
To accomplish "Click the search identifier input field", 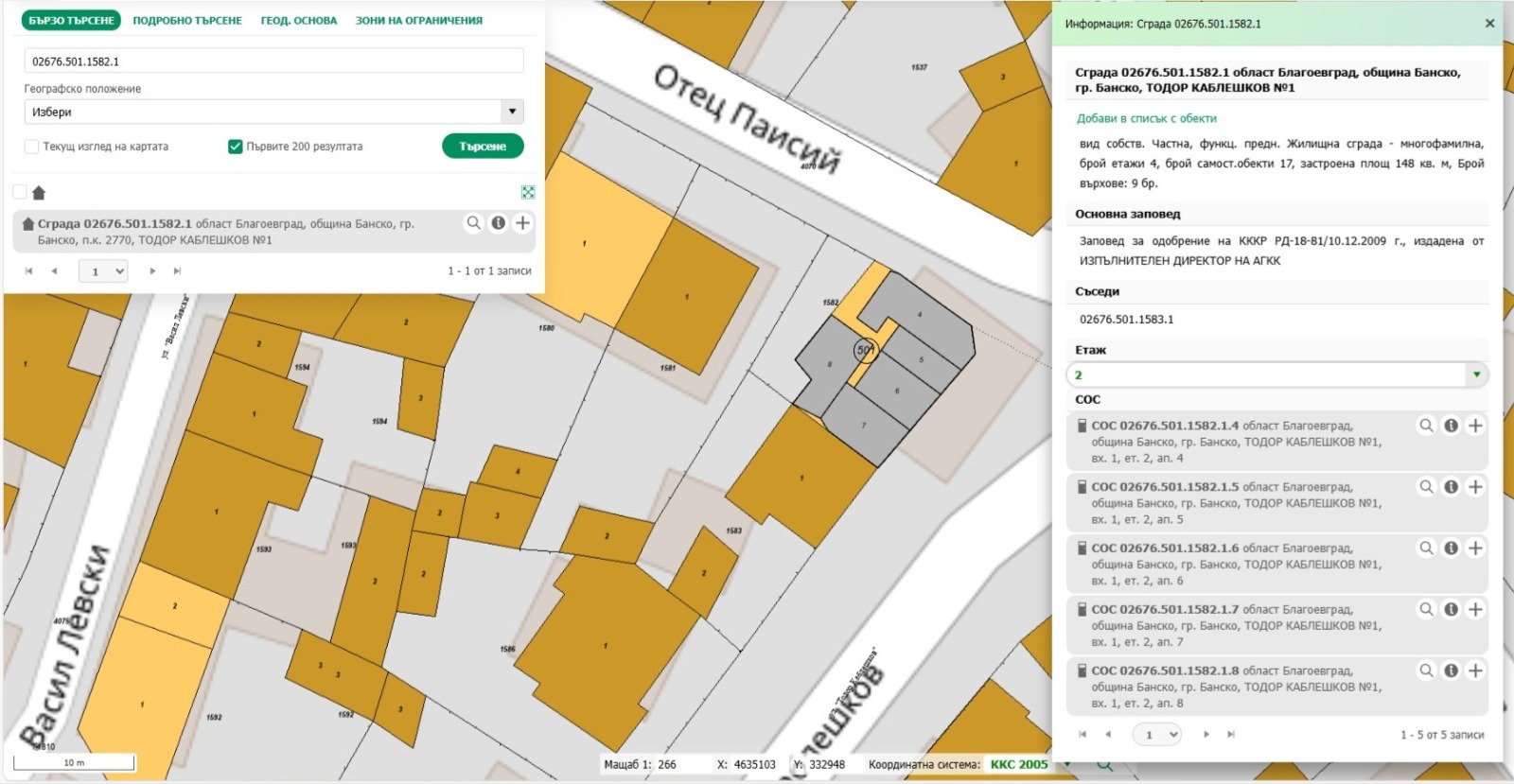I will point(273,61).
